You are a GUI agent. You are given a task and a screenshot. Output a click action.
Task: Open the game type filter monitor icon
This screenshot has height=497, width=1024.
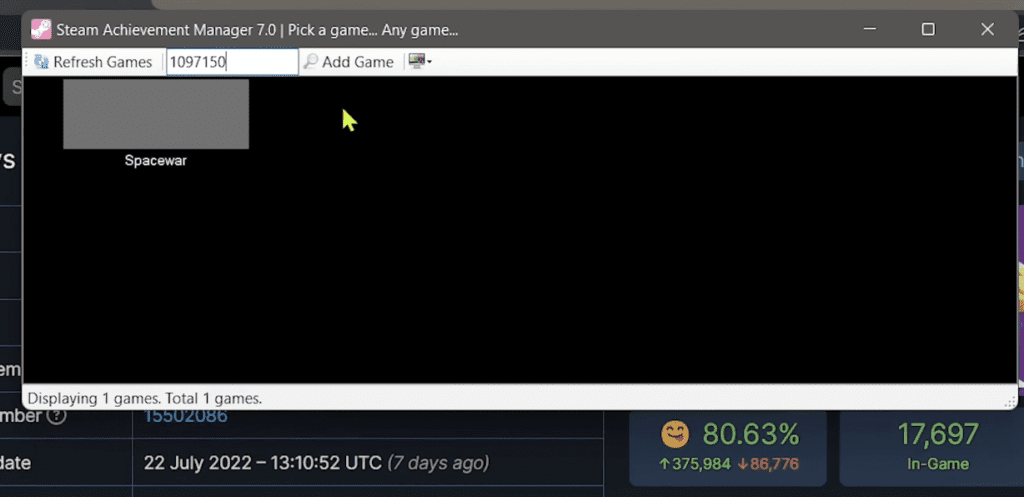coord(416,61)
